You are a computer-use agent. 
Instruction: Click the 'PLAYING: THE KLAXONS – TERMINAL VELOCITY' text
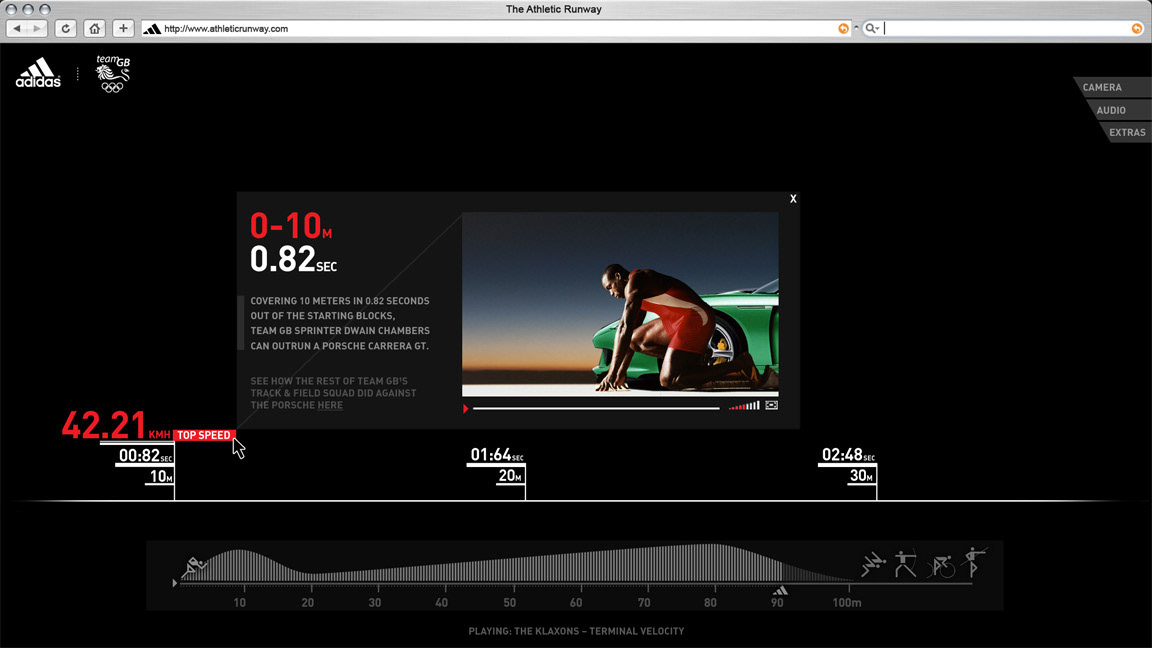point(576,631)
